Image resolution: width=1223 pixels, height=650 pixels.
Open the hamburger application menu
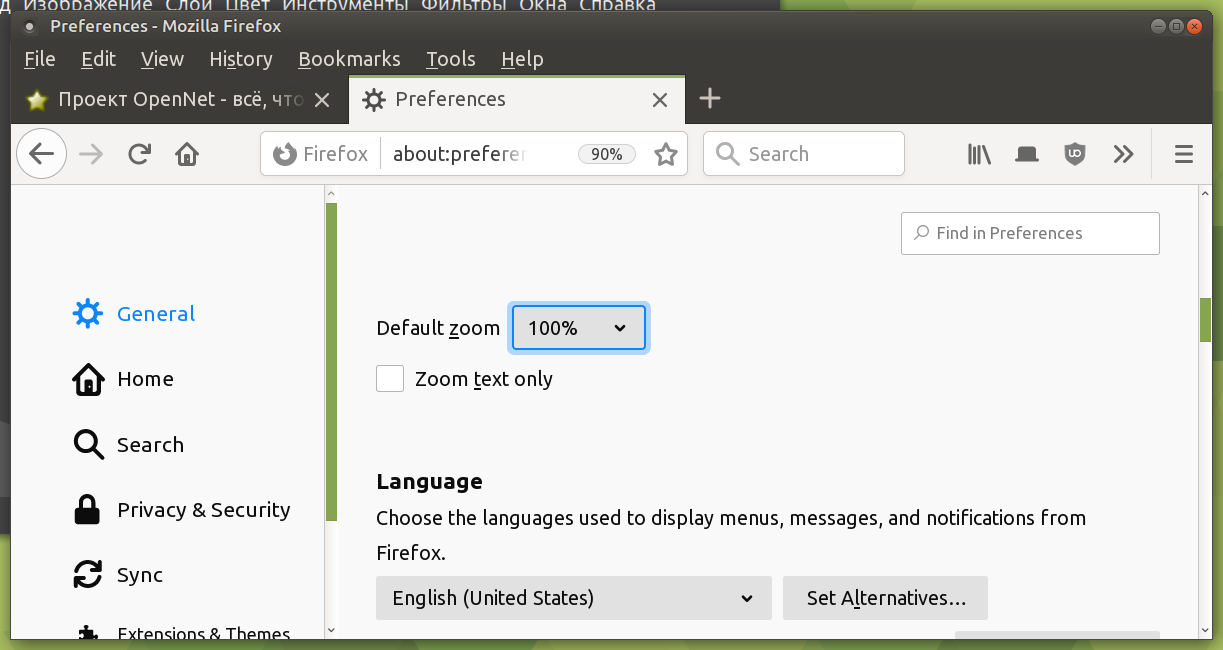[1184, 154]
